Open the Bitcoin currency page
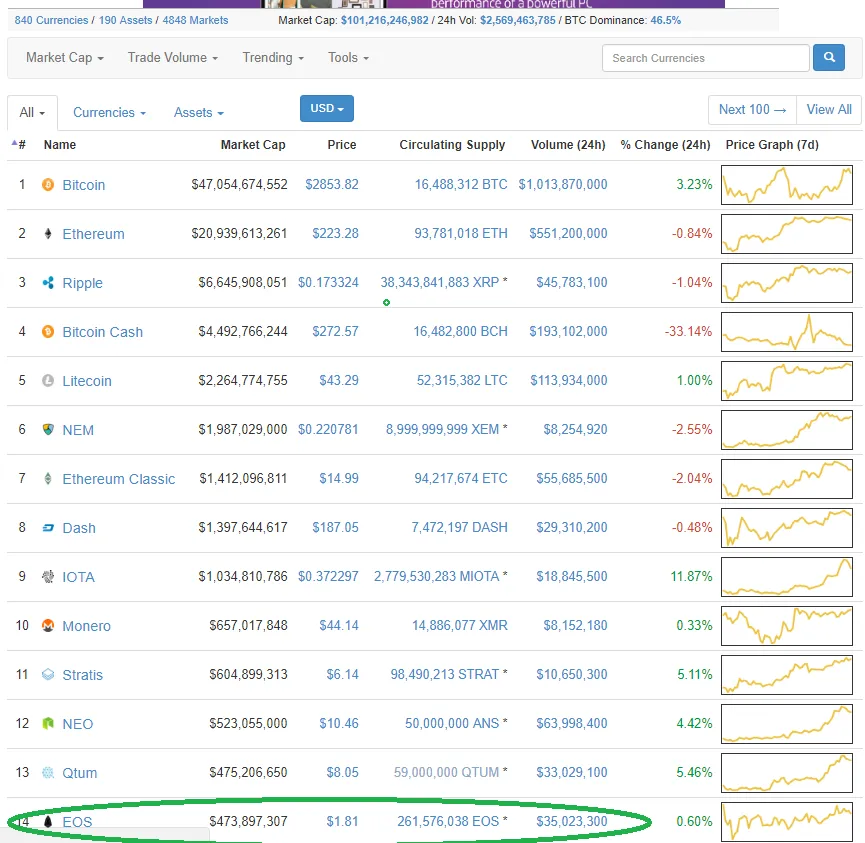 pyautogui.click(x=84, y=185)
